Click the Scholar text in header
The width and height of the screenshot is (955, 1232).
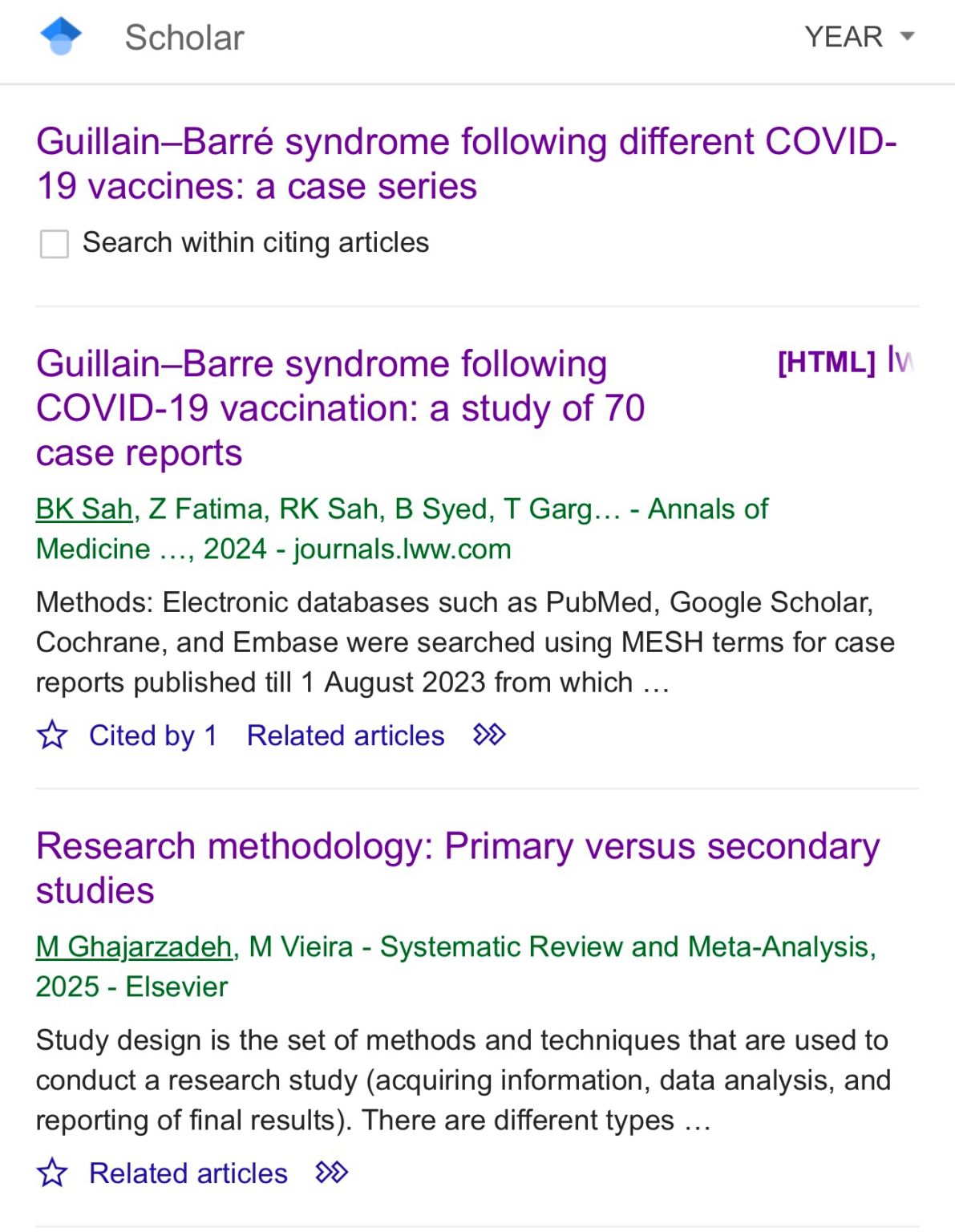click(x=184, y=38)
